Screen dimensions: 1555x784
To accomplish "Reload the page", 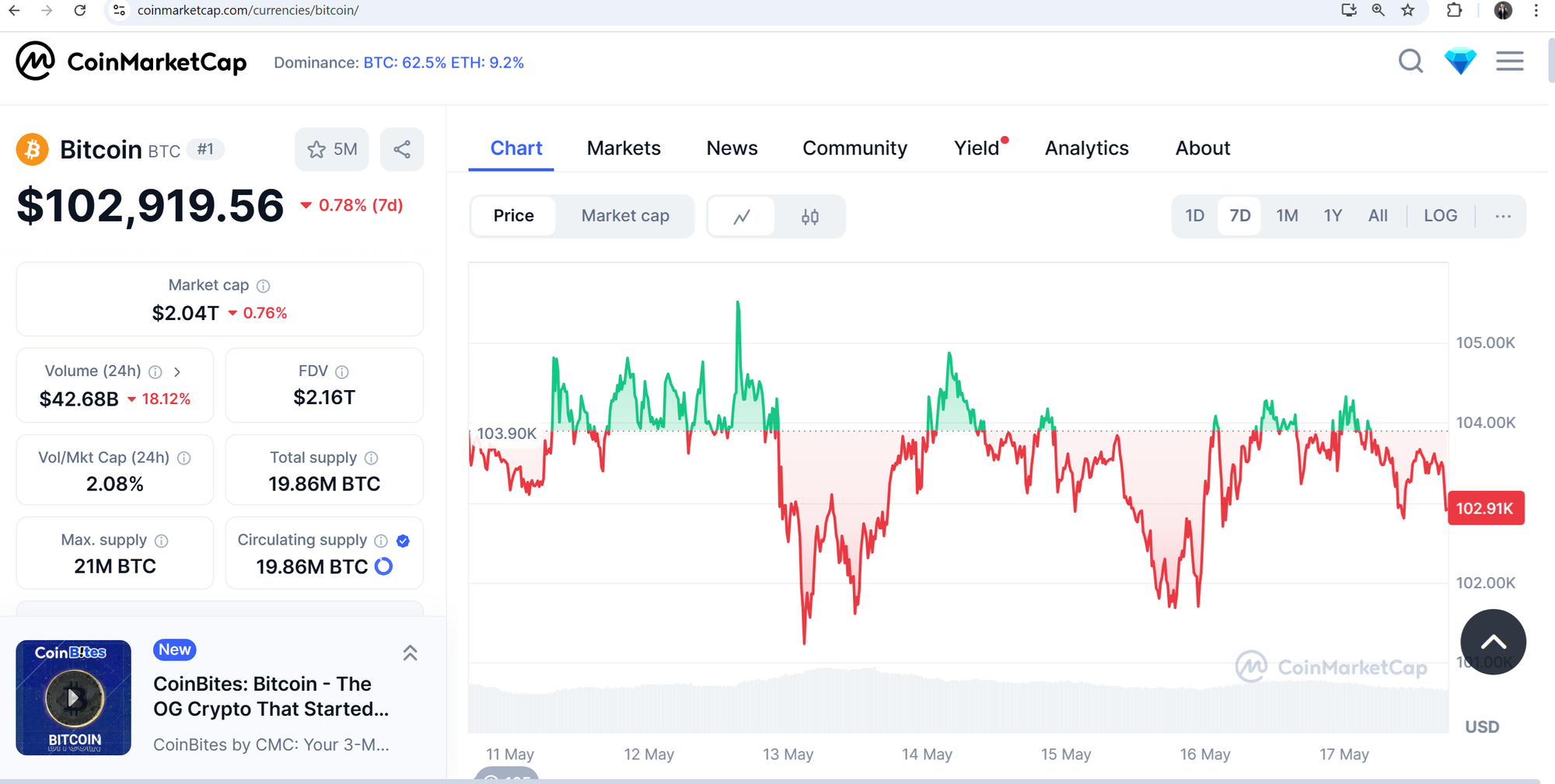I will [x=79, y=10].
